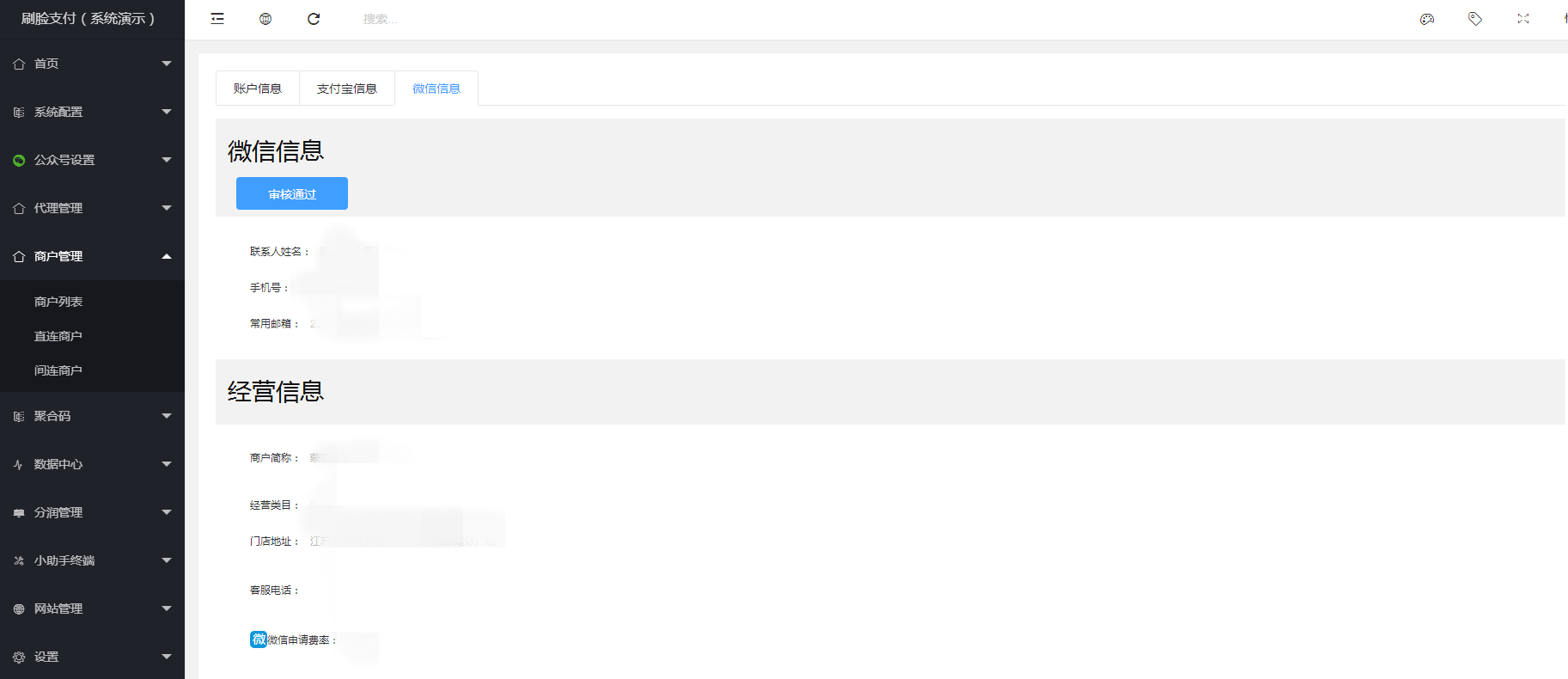Select the 微信信息 tab
Viewport: 1568px width, 679px height.
tap(436, 89)
